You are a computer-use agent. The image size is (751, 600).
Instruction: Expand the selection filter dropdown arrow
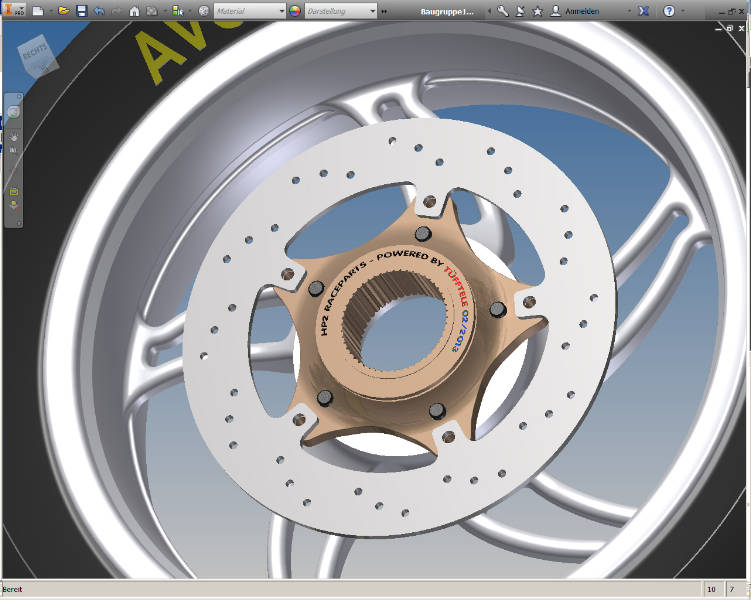(x=190, y=11)
